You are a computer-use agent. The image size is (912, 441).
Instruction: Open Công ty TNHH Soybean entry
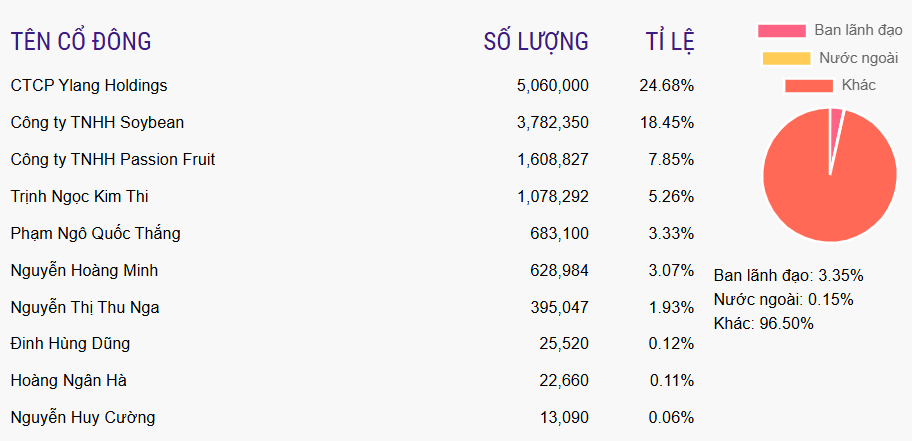click(x=97, y=123)
